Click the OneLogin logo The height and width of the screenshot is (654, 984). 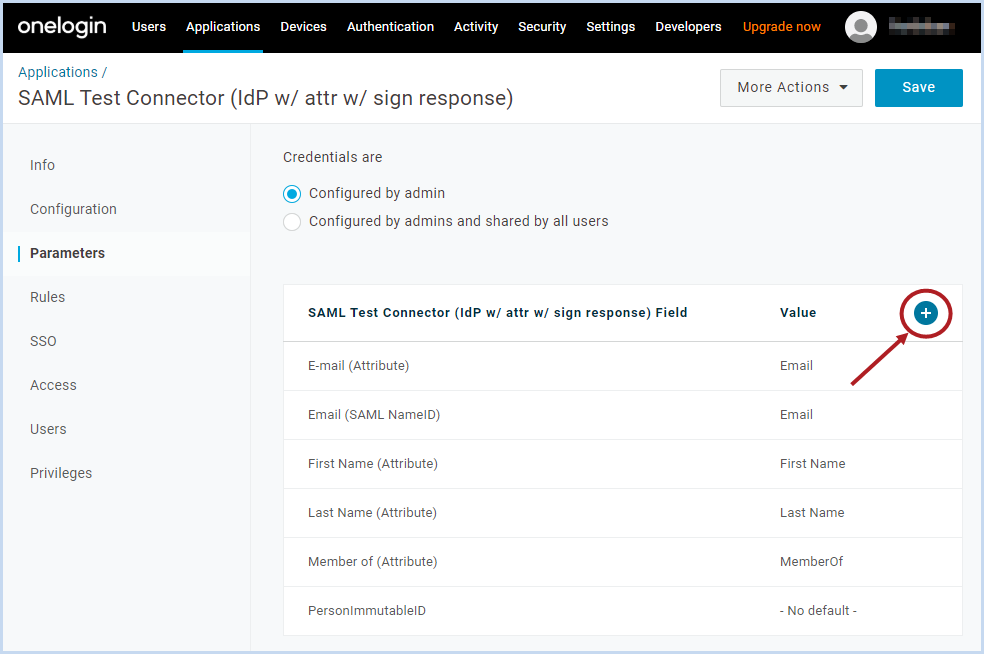[x=62, y=26]
